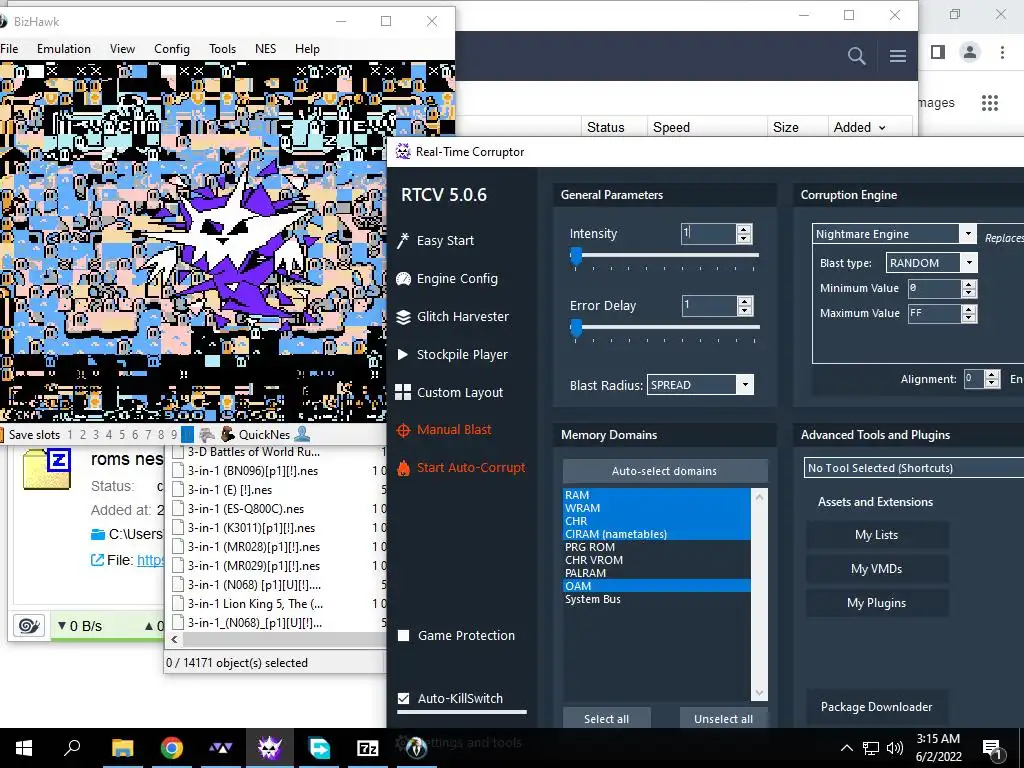Select save slot 5 in BizHawk
Image resolution: width=1024 pixels, height=768 pixels.
point(121,434)
